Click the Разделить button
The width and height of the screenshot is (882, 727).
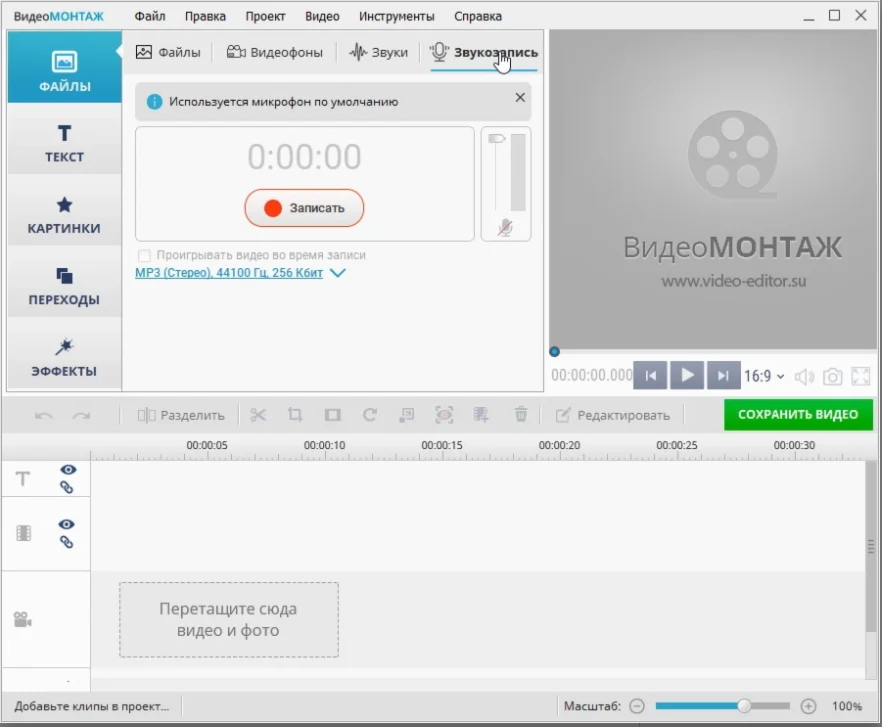point(181,415)
